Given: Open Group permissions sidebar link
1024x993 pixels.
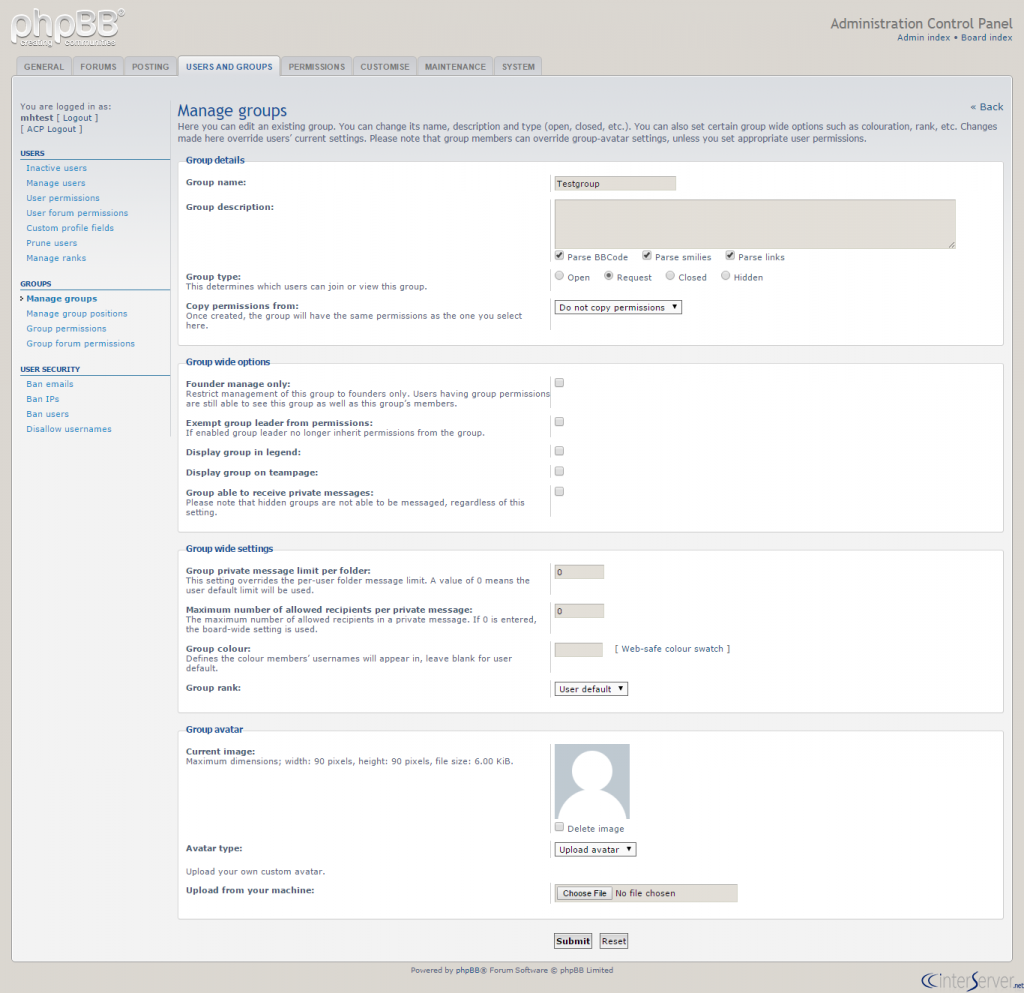Looking at the screenshot, I should coord(66,328).
